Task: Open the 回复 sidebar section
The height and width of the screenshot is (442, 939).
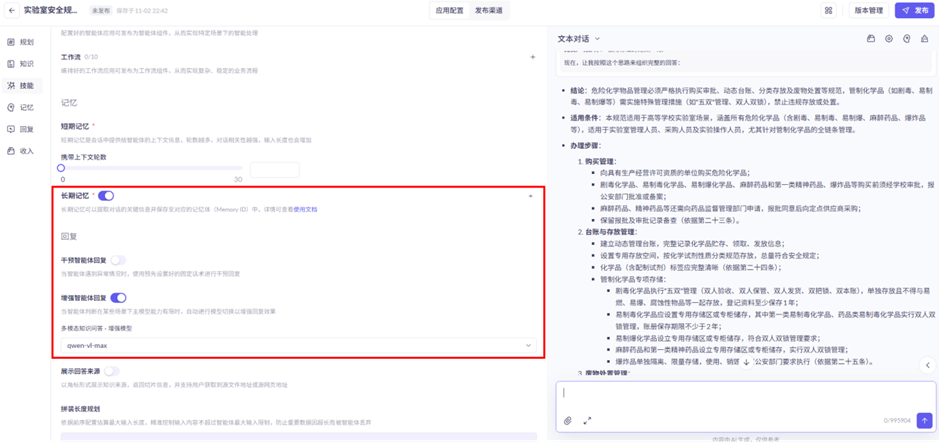Action: 22,129
